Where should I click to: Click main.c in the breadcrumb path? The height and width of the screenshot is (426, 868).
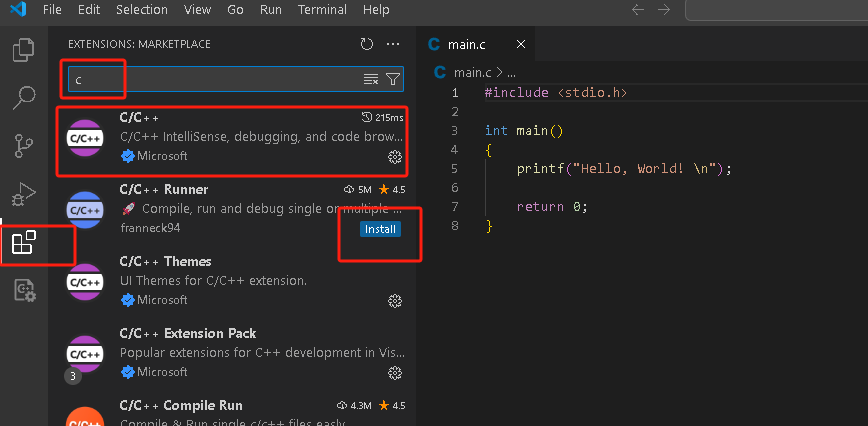click(x=472, y=72)
